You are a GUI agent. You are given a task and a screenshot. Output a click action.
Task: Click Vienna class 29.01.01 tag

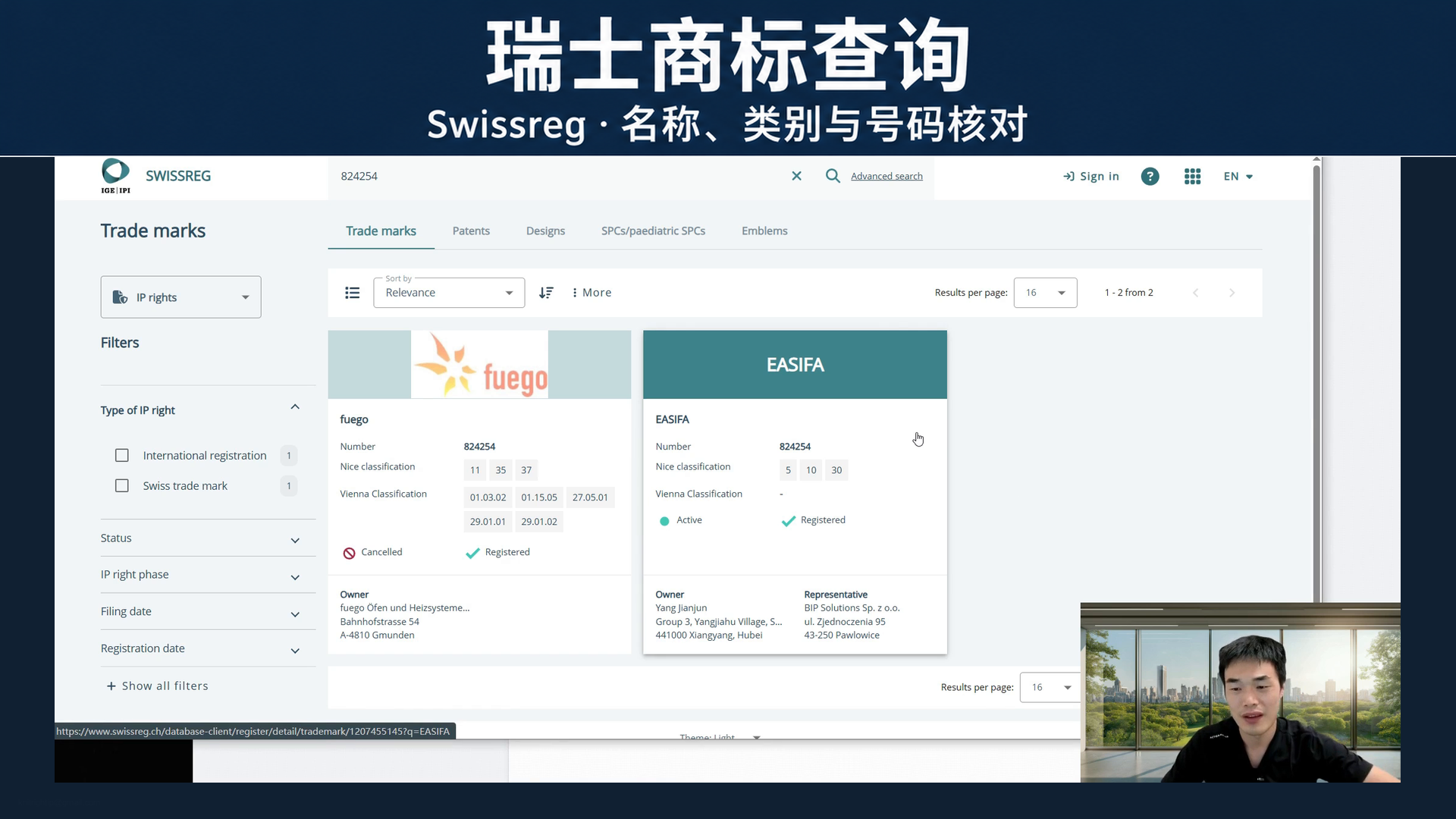pyautogui.click(x=488, y=522)
